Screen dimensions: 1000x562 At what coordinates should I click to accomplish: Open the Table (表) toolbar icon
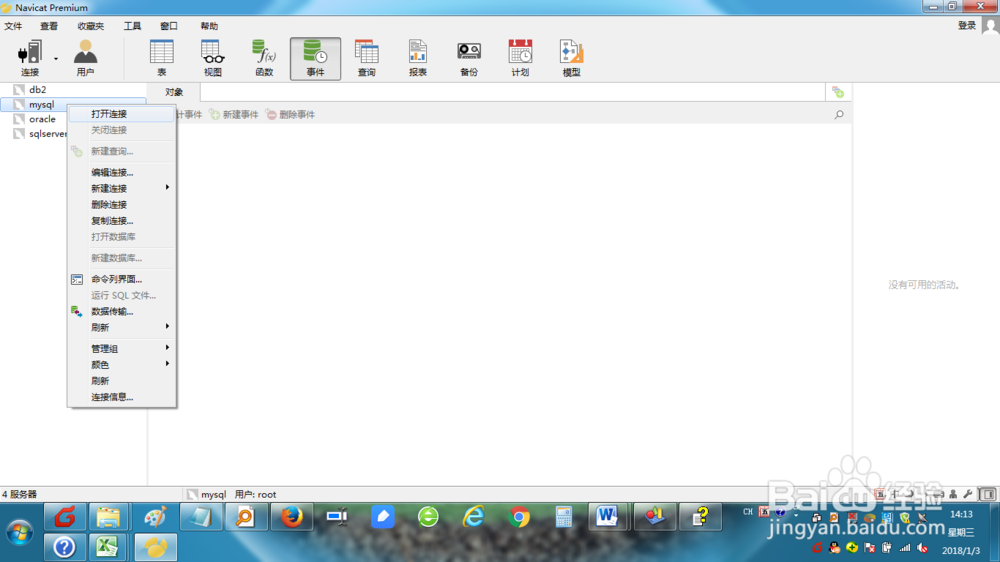point(161,58)
